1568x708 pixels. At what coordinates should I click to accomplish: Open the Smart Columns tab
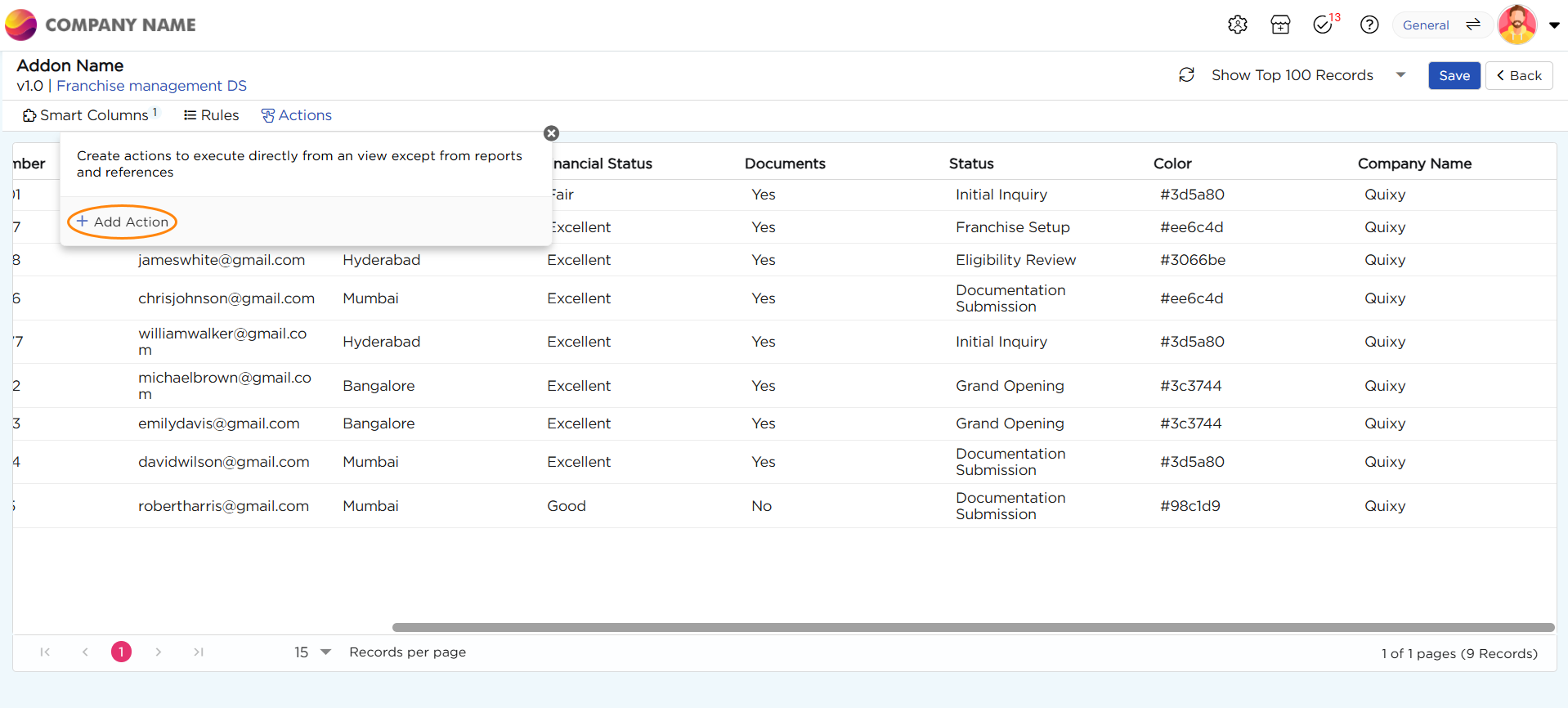coord(90,115)
